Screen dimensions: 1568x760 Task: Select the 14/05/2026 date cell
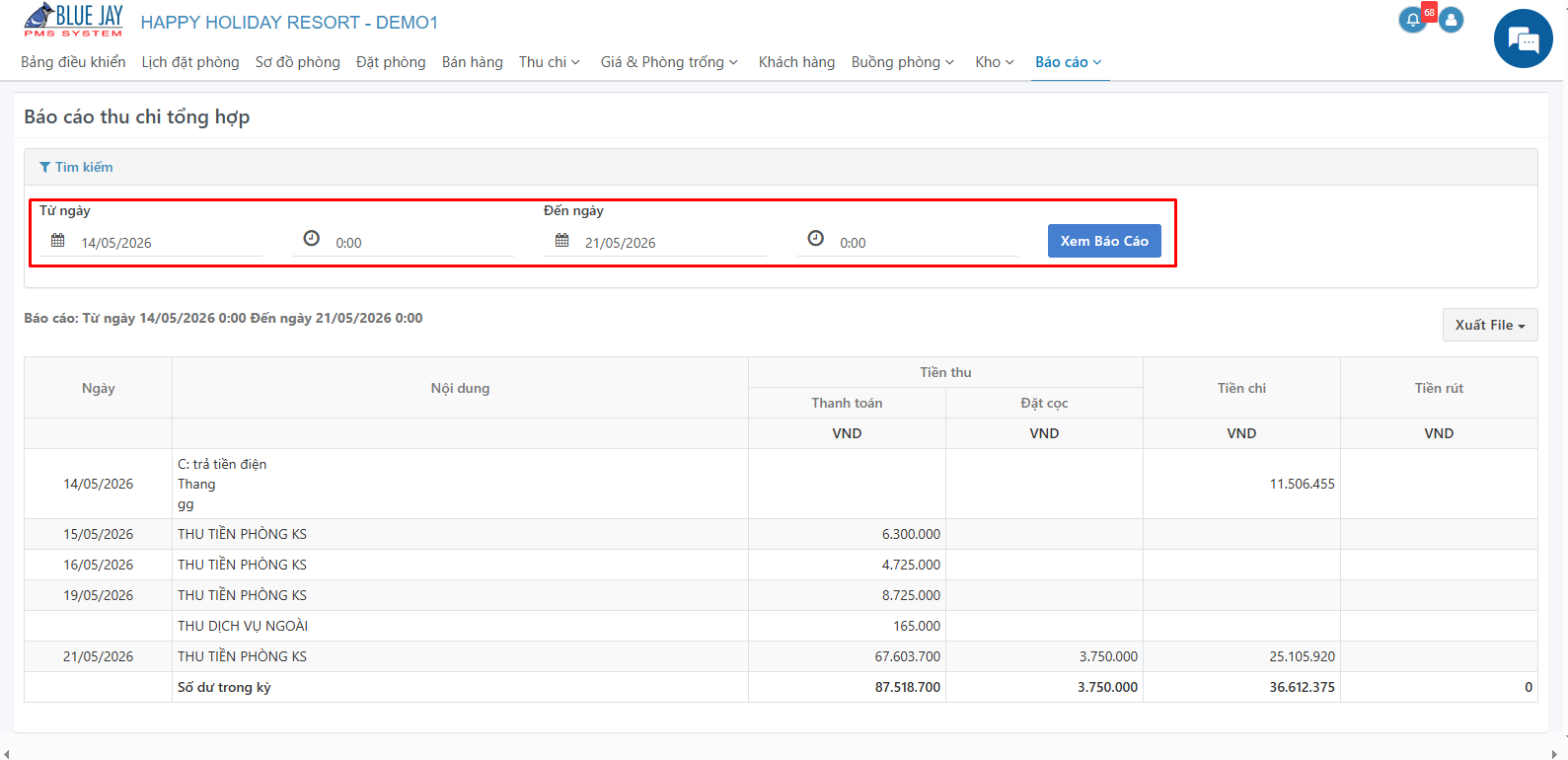click(99, 484)
